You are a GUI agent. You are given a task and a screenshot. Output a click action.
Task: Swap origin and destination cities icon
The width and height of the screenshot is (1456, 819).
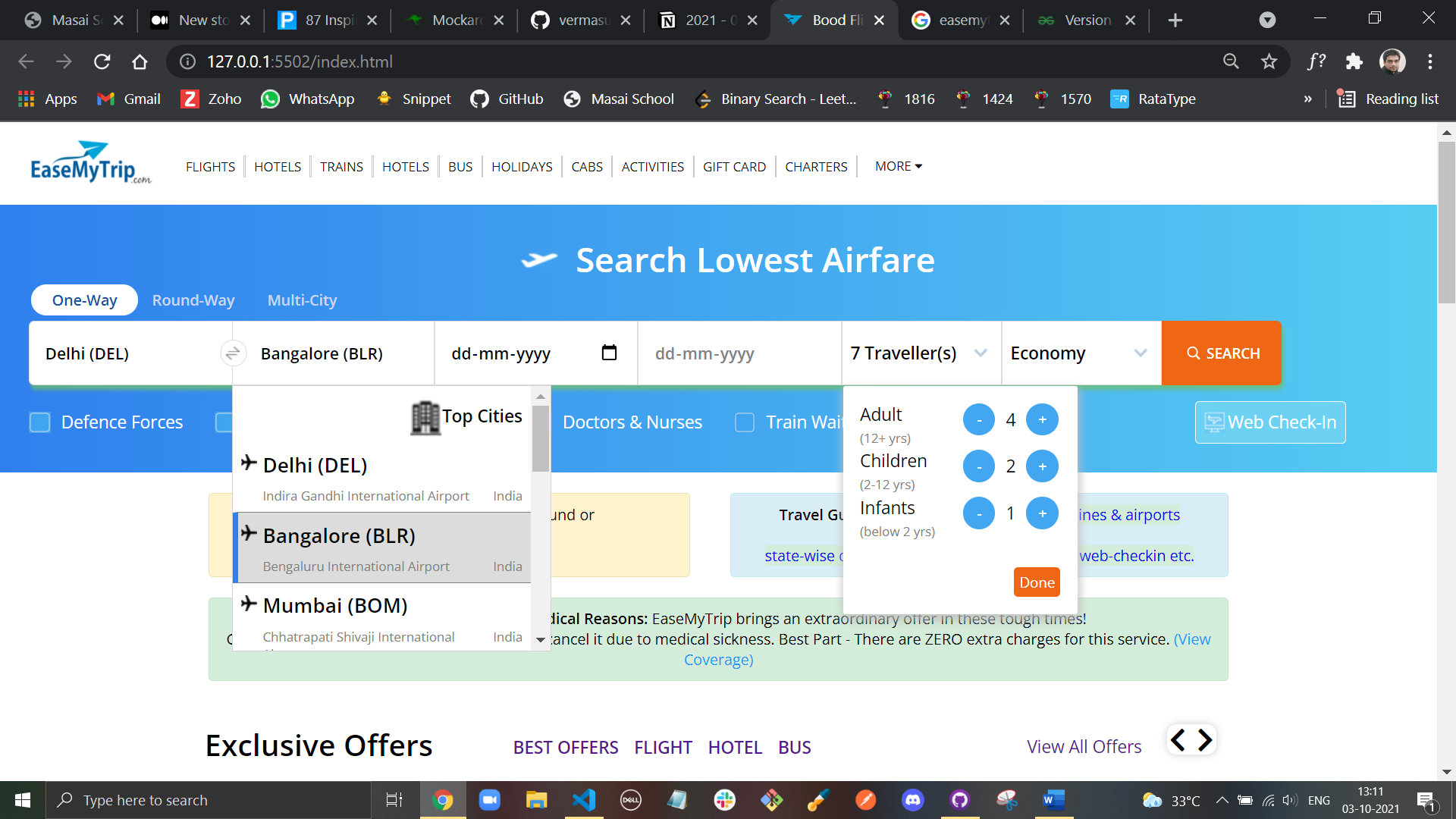pos(232,353)
